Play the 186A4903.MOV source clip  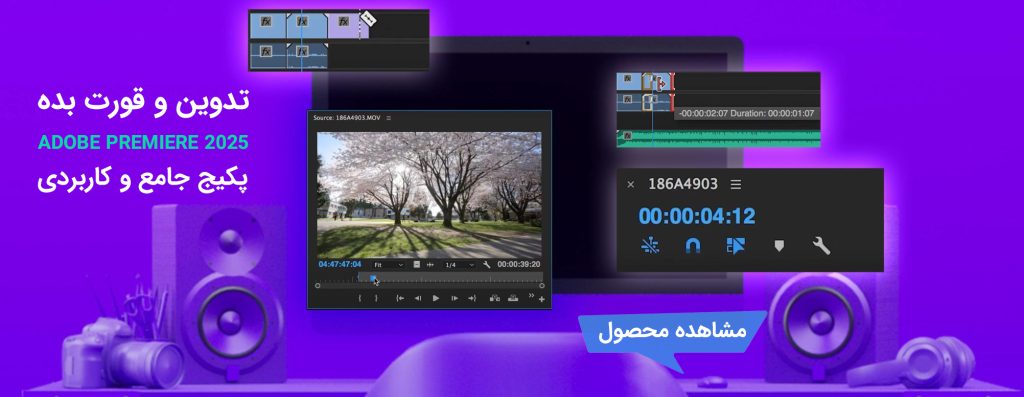tap(436, 298)
